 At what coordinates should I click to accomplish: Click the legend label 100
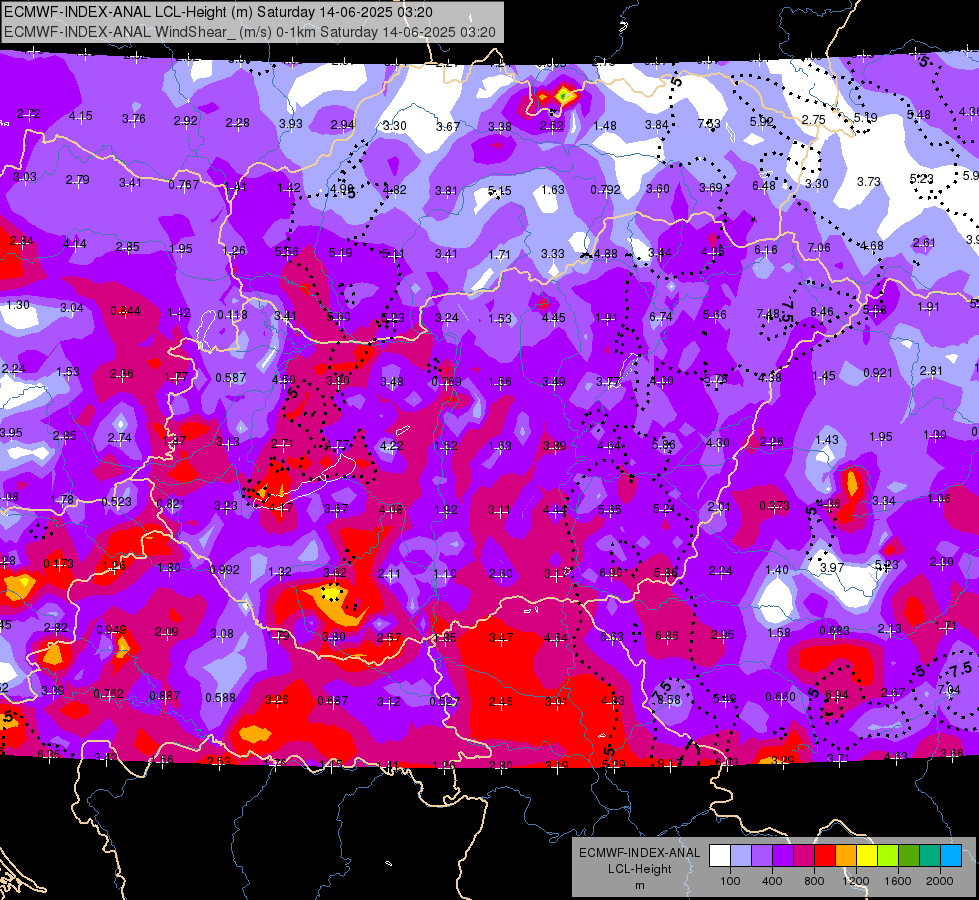pyautogui.click(x=730, y=881)
